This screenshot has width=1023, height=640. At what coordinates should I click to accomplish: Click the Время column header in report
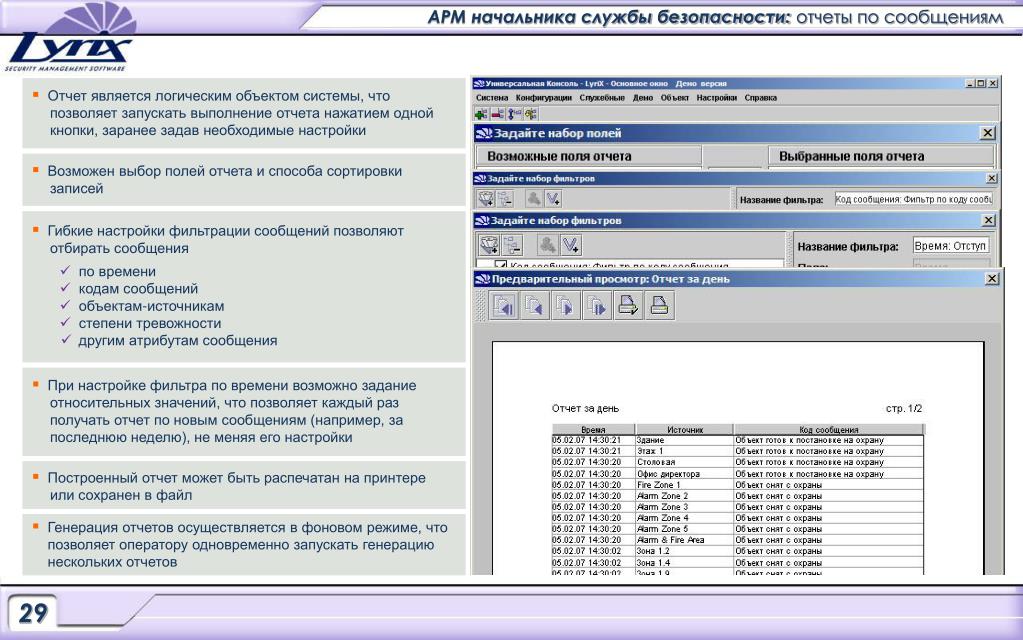tap(593, 429)
